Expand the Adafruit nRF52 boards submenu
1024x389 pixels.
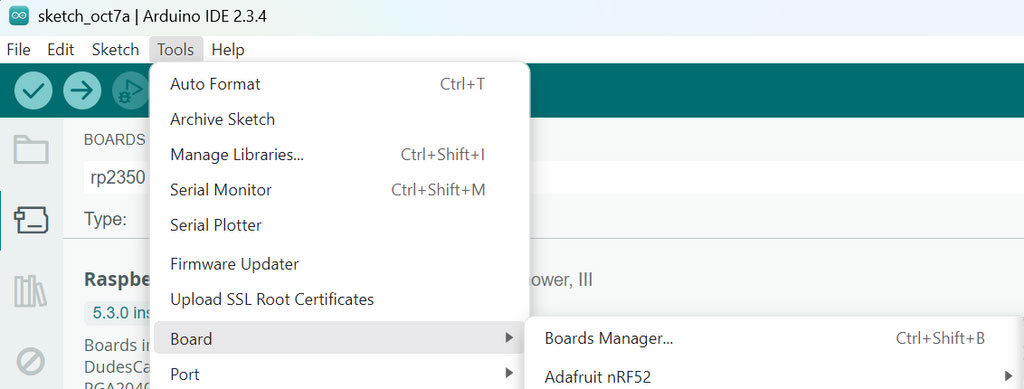pos(774,377)
